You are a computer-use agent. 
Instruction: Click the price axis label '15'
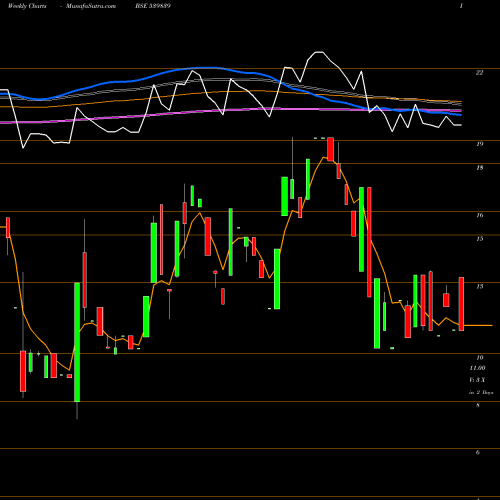(x=479, y=239)
